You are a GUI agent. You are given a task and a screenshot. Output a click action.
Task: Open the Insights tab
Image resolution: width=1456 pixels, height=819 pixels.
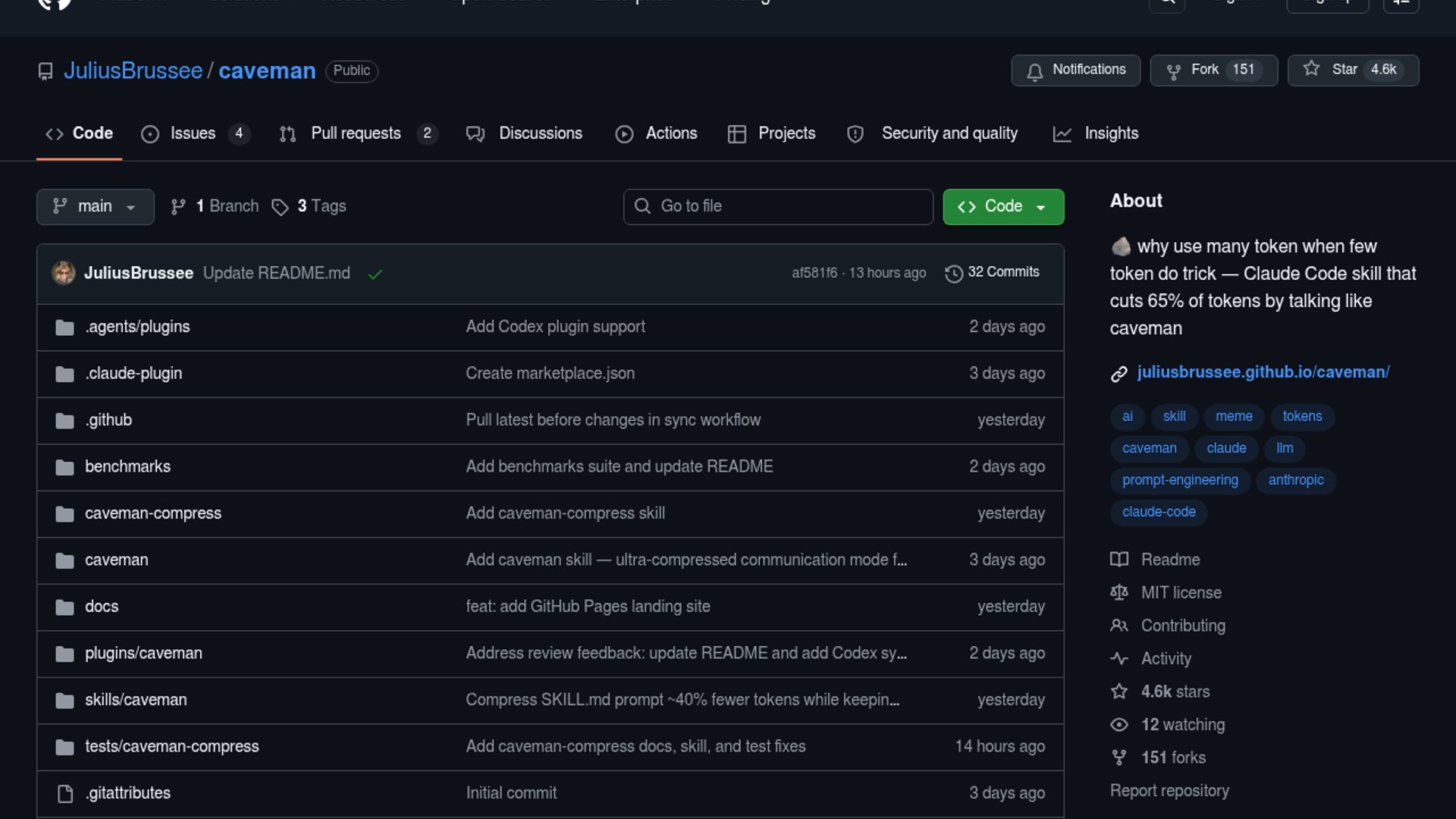[x=1110, y=133]
